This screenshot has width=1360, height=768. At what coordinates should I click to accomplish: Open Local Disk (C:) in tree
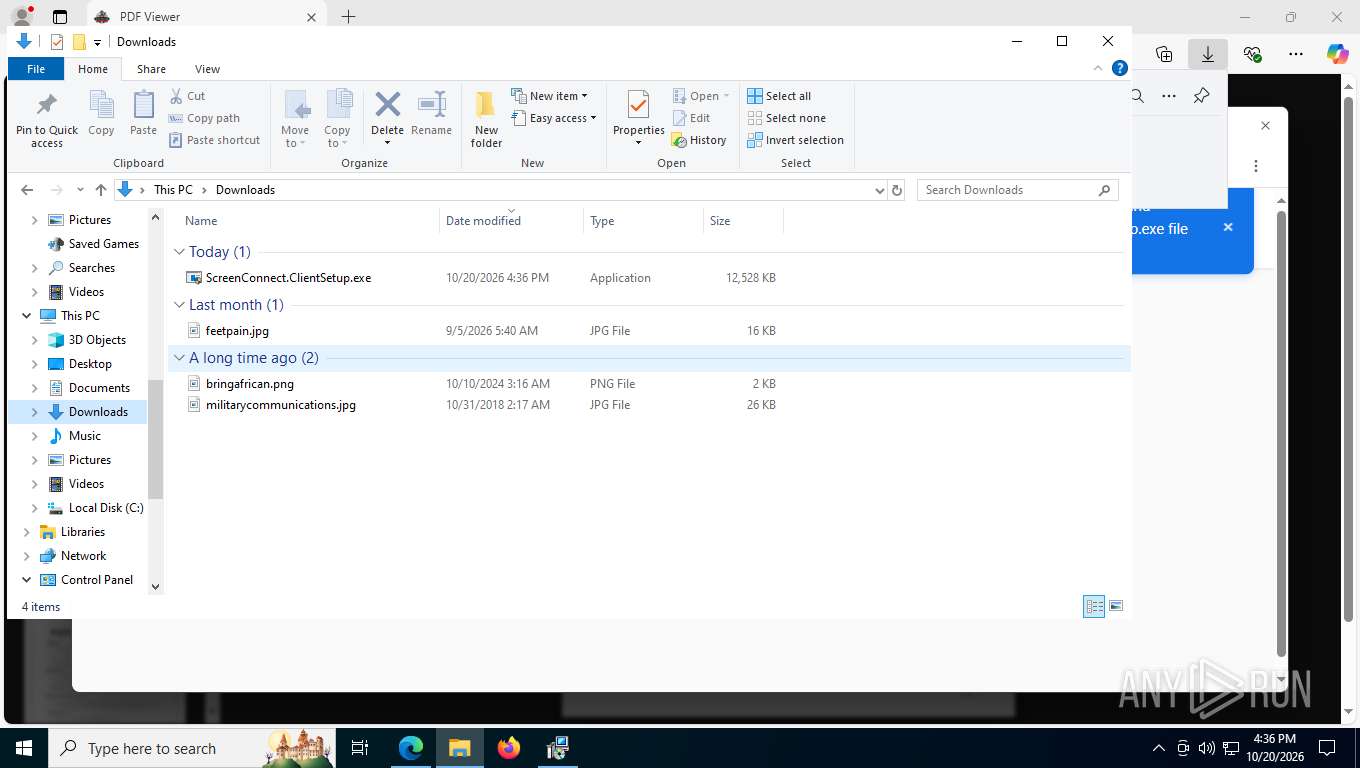[106, 508]
